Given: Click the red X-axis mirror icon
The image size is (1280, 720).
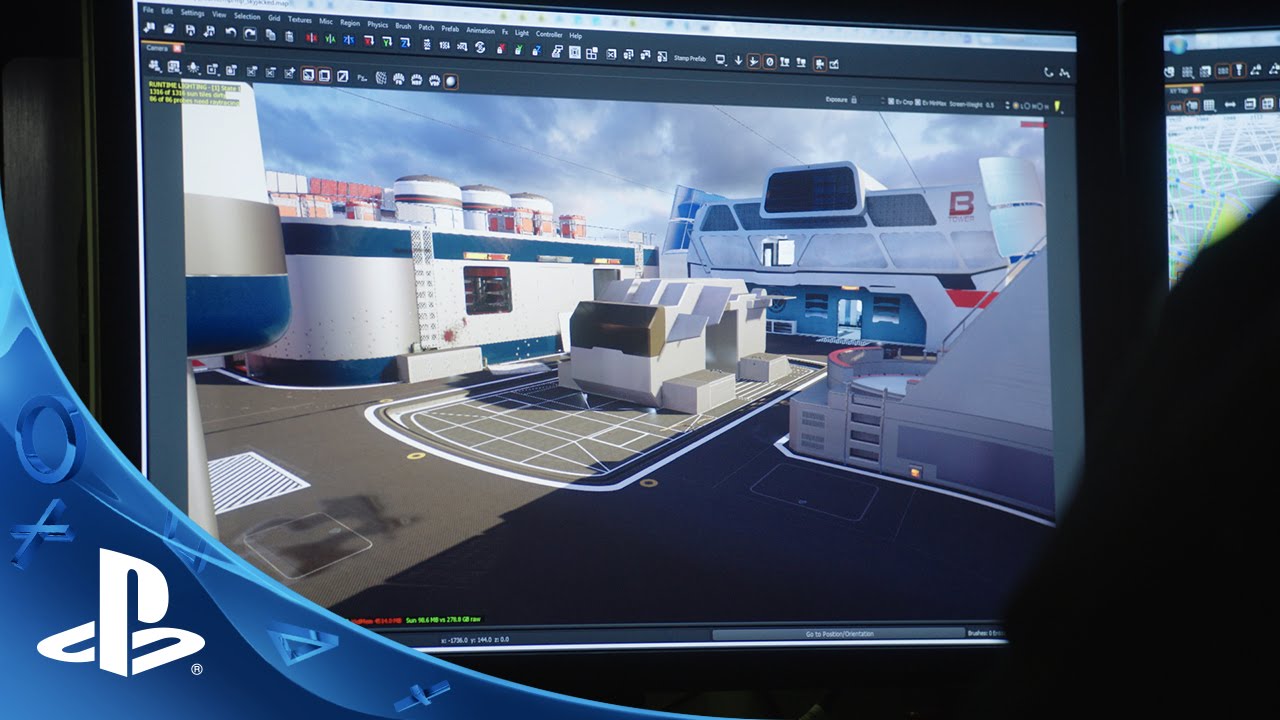Looking at the screenshot, I should click(x=310, y=36).
